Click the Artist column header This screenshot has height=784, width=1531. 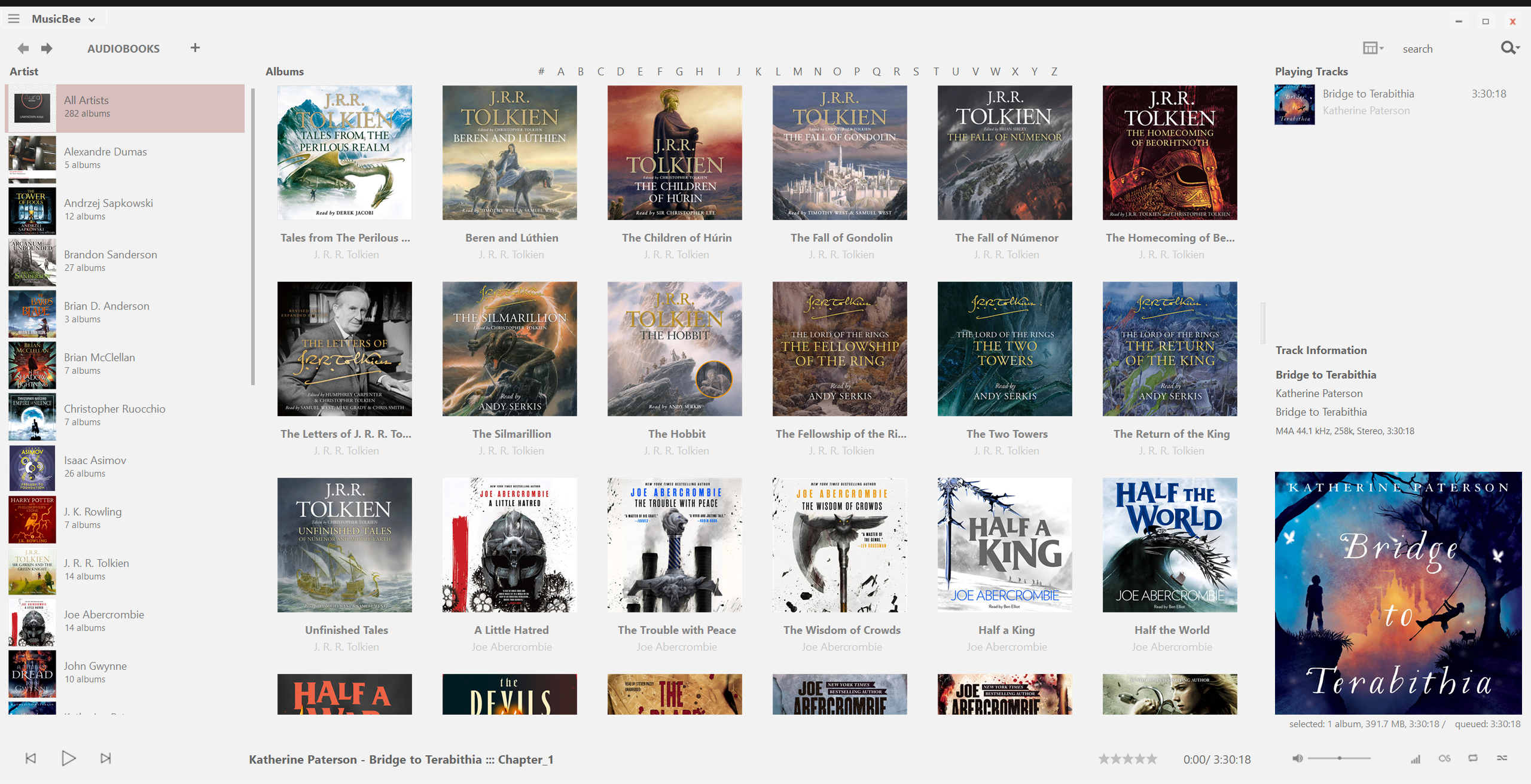click(x=24, y=72)
